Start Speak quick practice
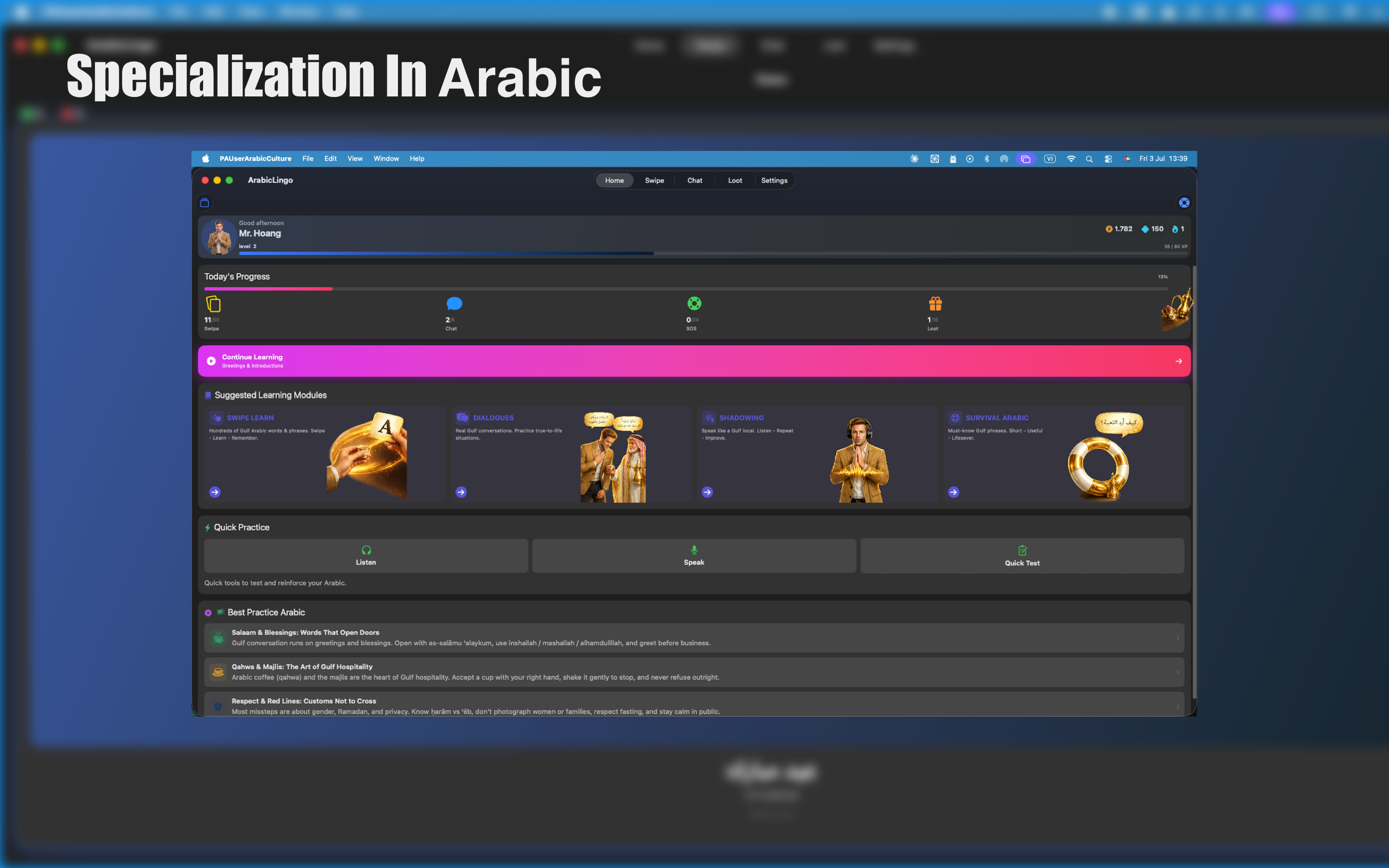 click(694, 555)
